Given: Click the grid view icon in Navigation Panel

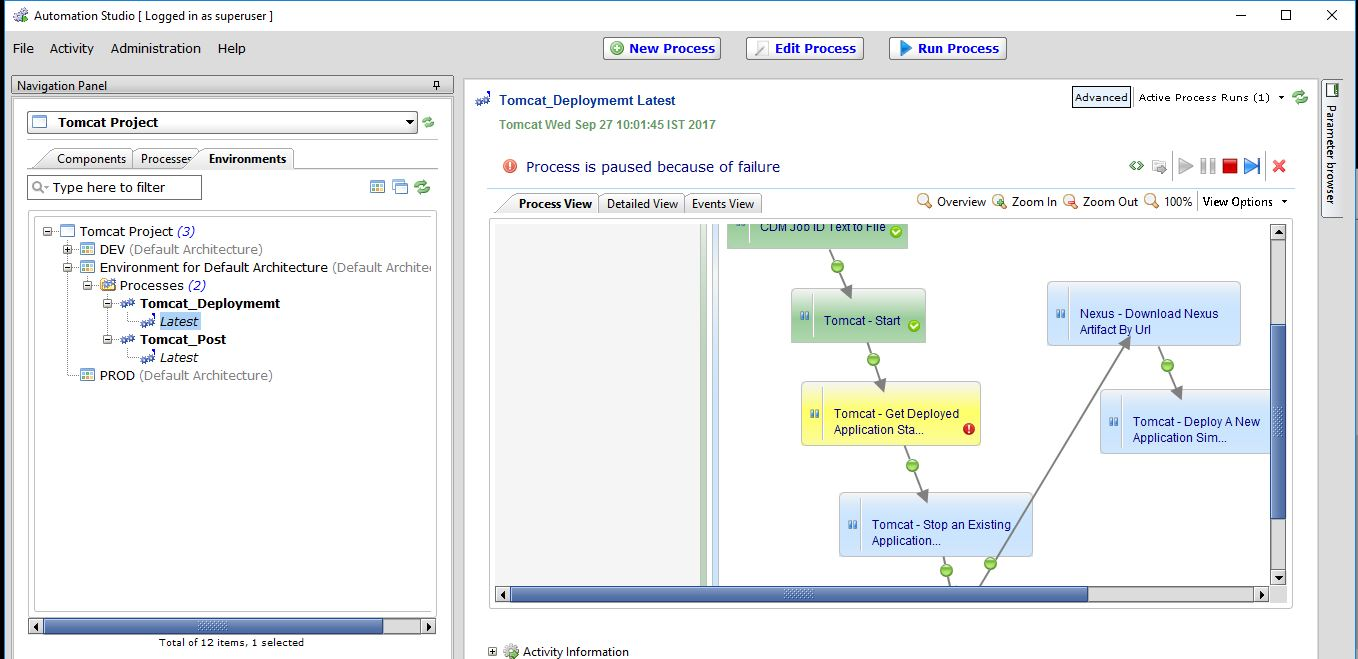Looking at the screenshot, I should coord(377,187).
